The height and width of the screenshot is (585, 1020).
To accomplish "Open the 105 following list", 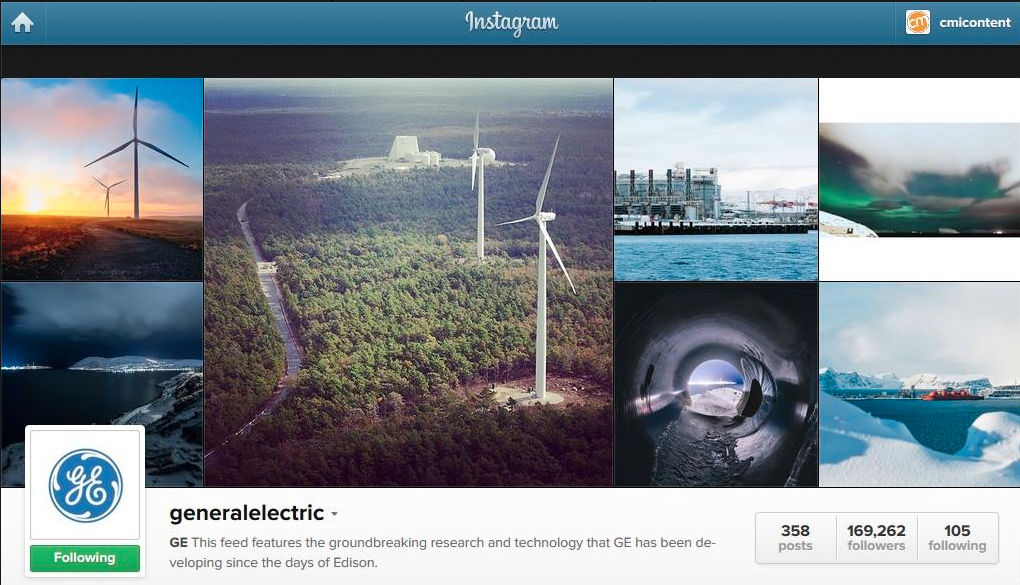I will [958, 537].
